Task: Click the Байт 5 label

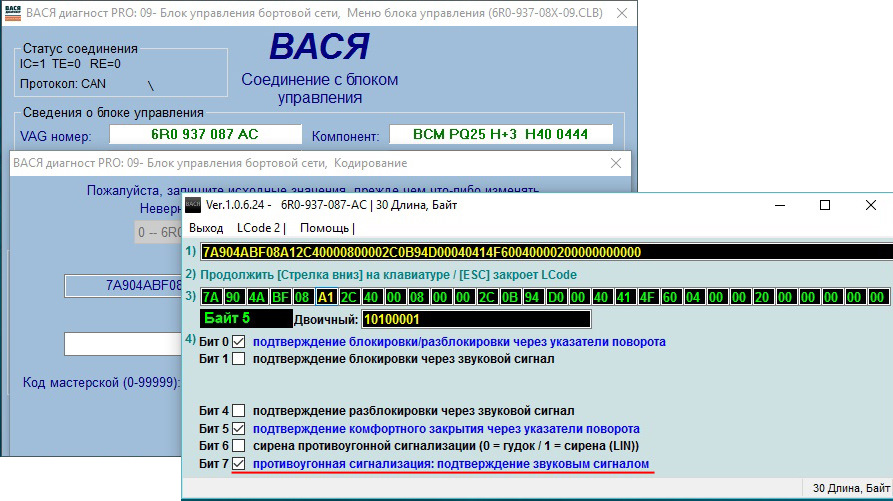Action: (x=246, y=319)
